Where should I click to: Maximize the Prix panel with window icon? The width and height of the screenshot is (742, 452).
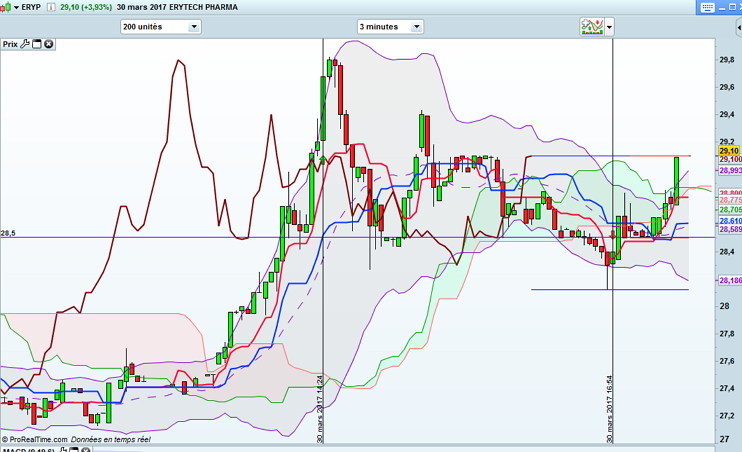pyautogui.click(x=36, y=44)
